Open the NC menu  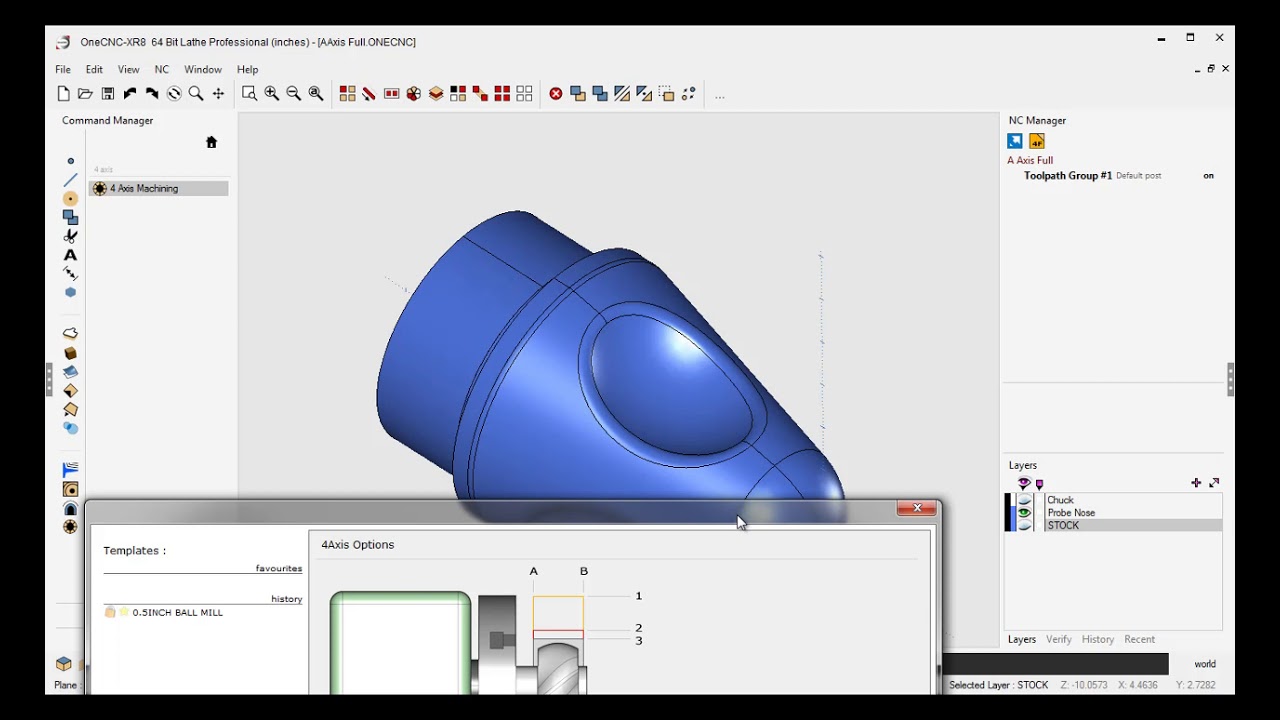pyautogui.click(x=162, y=70)
